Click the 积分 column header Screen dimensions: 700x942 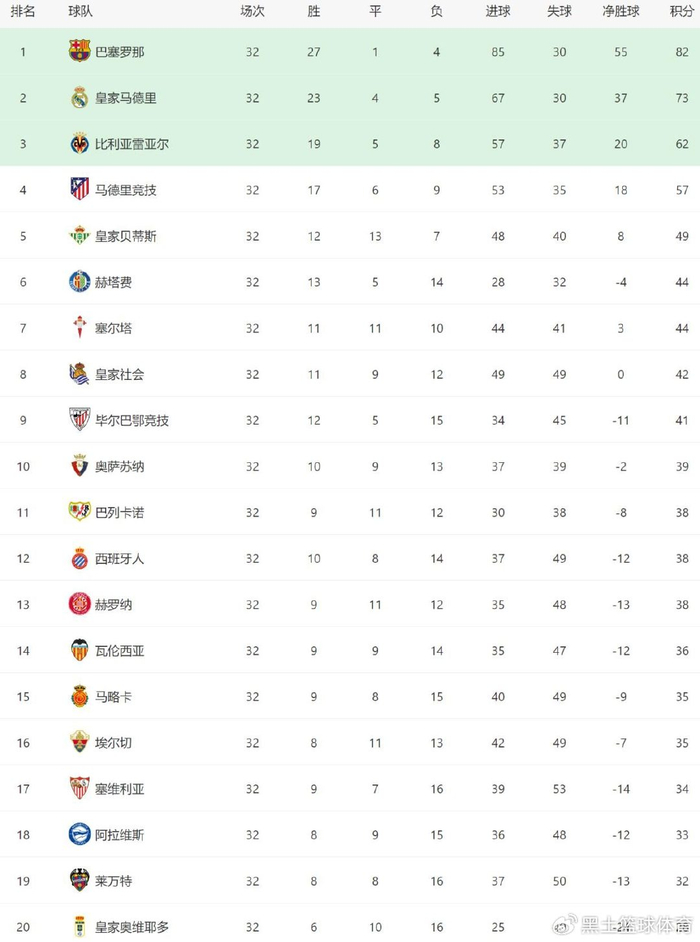tap(681, 11)
